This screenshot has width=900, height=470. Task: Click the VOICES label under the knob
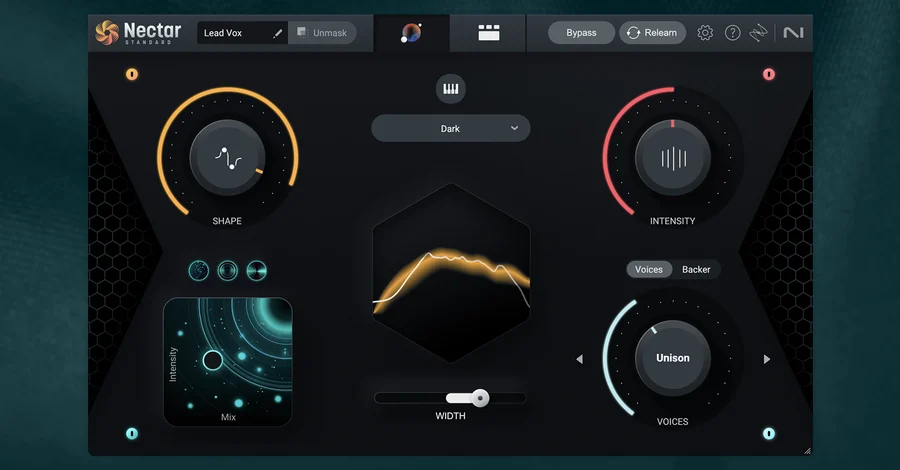pyautogui.click(x=672, y=422)
